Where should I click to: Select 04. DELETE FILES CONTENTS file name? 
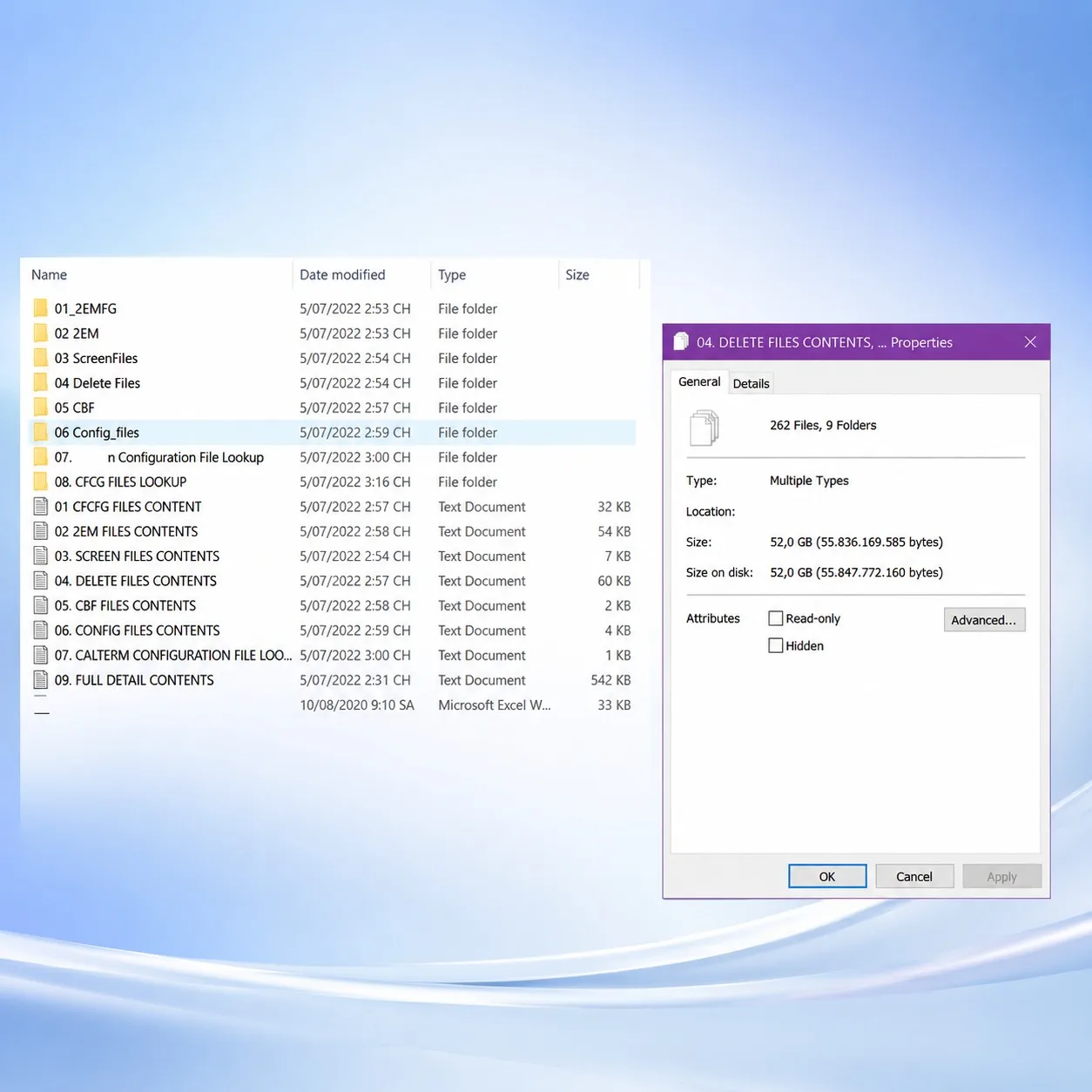point(136,581)
